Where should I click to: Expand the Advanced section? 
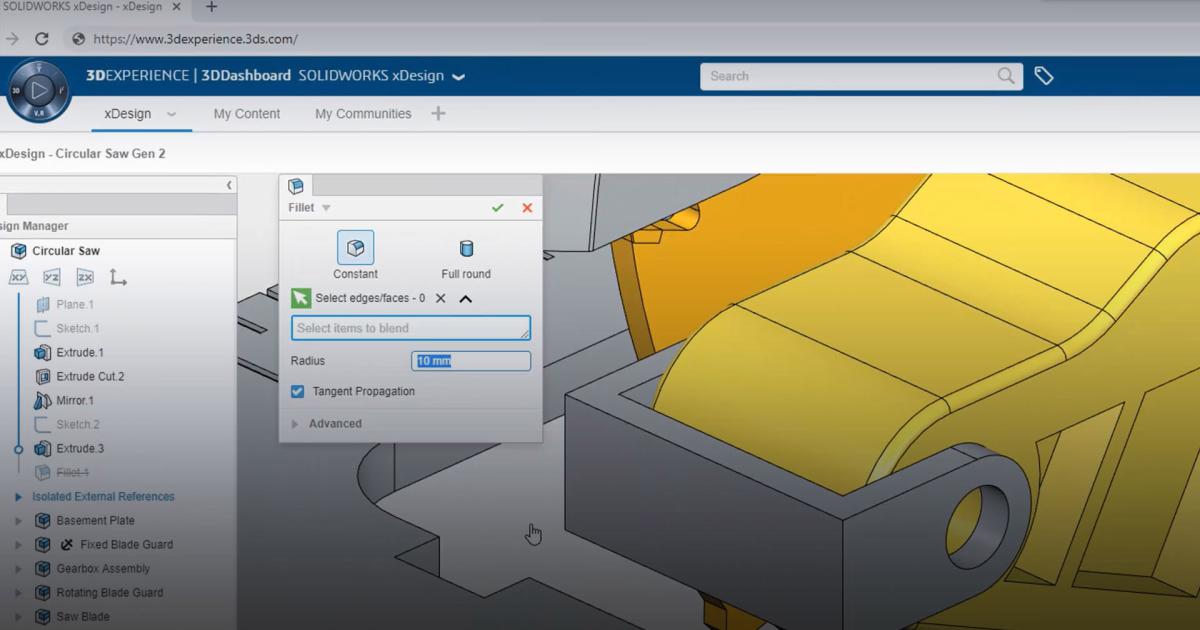(296, 424)
